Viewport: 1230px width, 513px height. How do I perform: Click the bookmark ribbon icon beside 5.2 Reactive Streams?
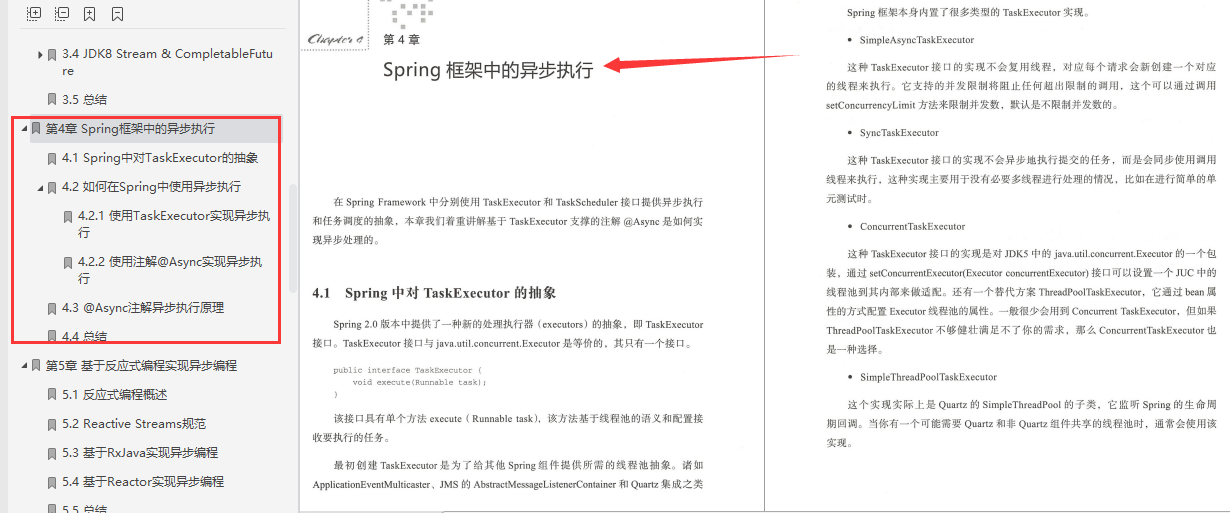point(52,424)
